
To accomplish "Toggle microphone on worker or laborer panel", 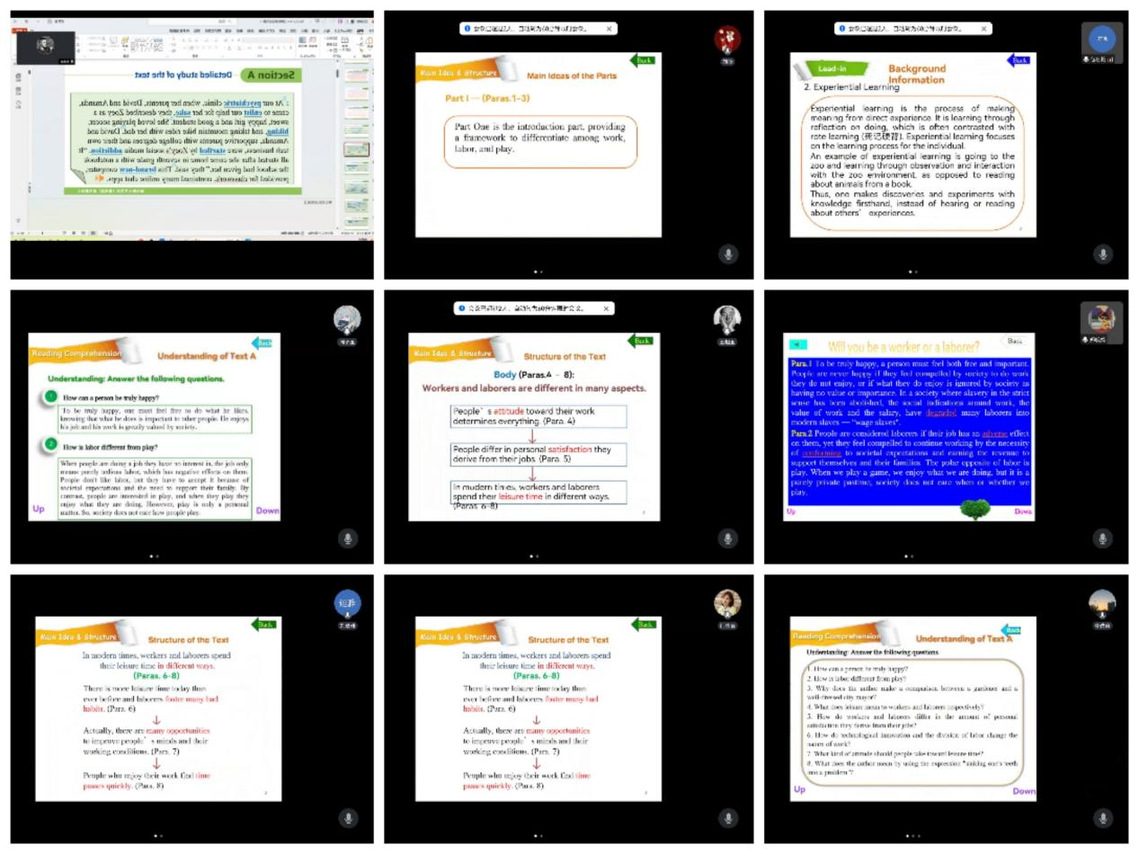I will pos(1102,538).
